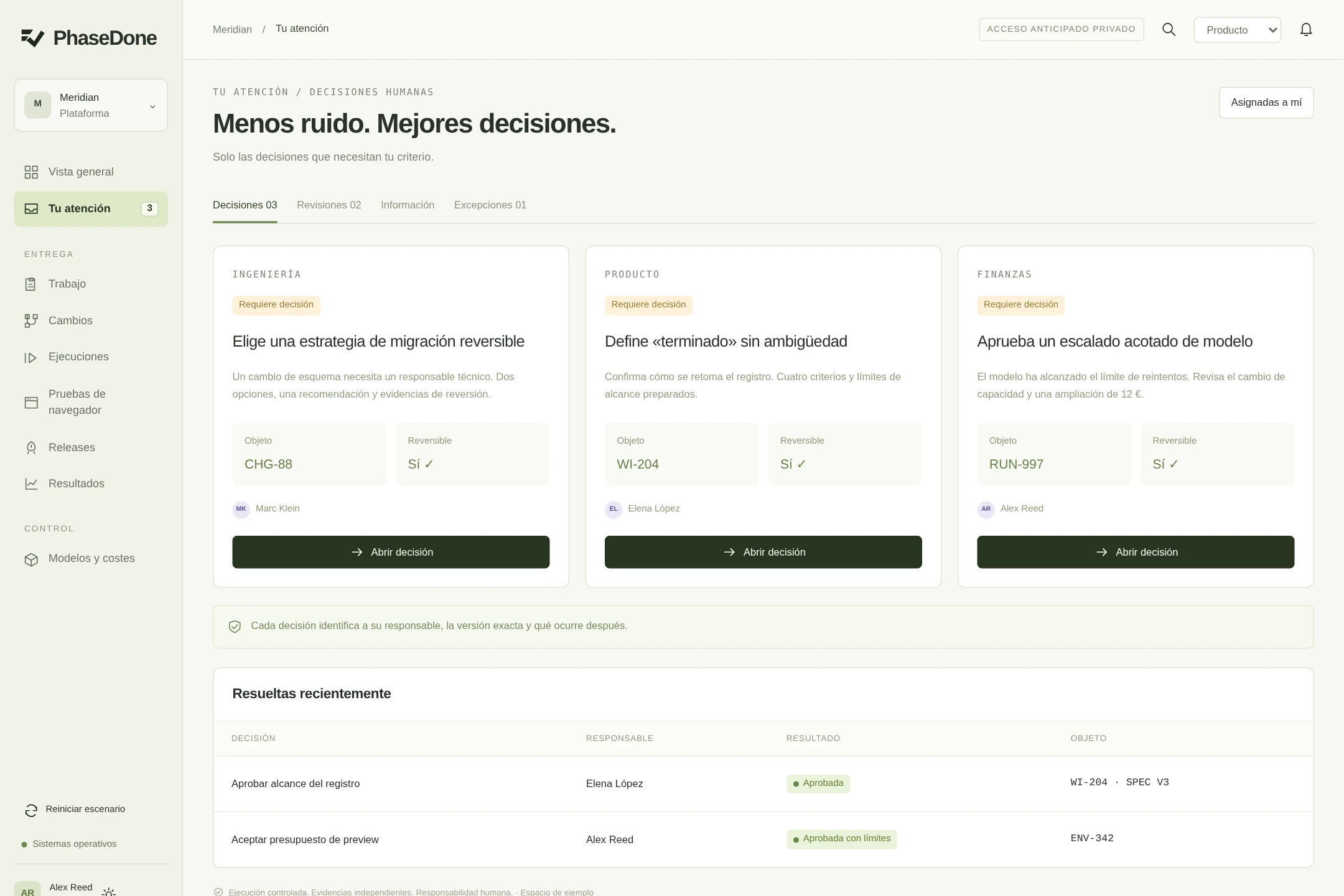The width and height of the screenshot is (1344, 896).
Task: Click the Alex Reed AR card avatar
Action: coord(986,509)
